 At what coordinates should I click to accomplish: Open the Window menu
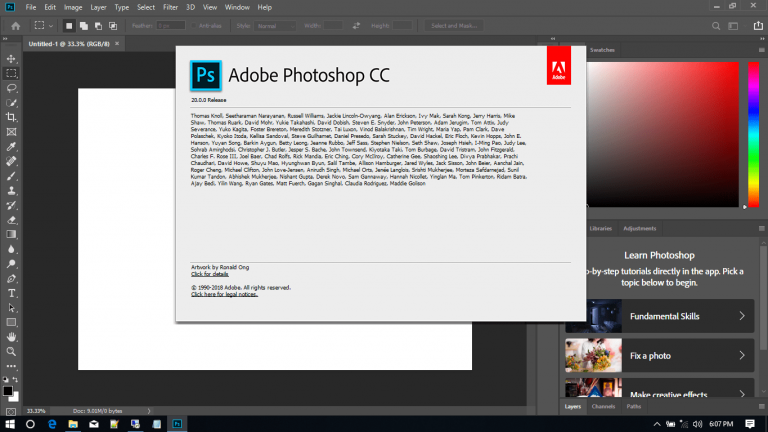coord(237,7)
